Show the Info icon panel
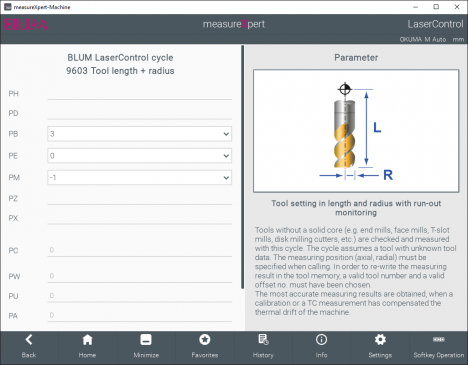468x365 pixels. click(321, 340)
